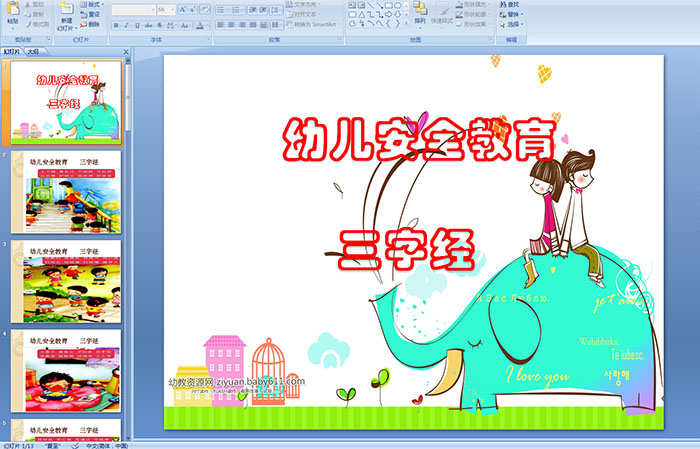Toggle bold formatting
The width and height of the screenshot is (700, 449).
tap(116, 25)
